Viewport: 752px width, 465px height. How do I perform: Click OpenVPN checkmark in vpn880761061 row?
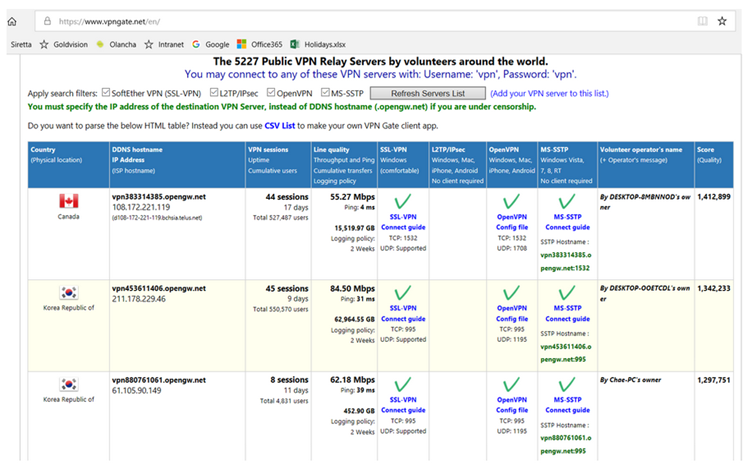(512, 385)
